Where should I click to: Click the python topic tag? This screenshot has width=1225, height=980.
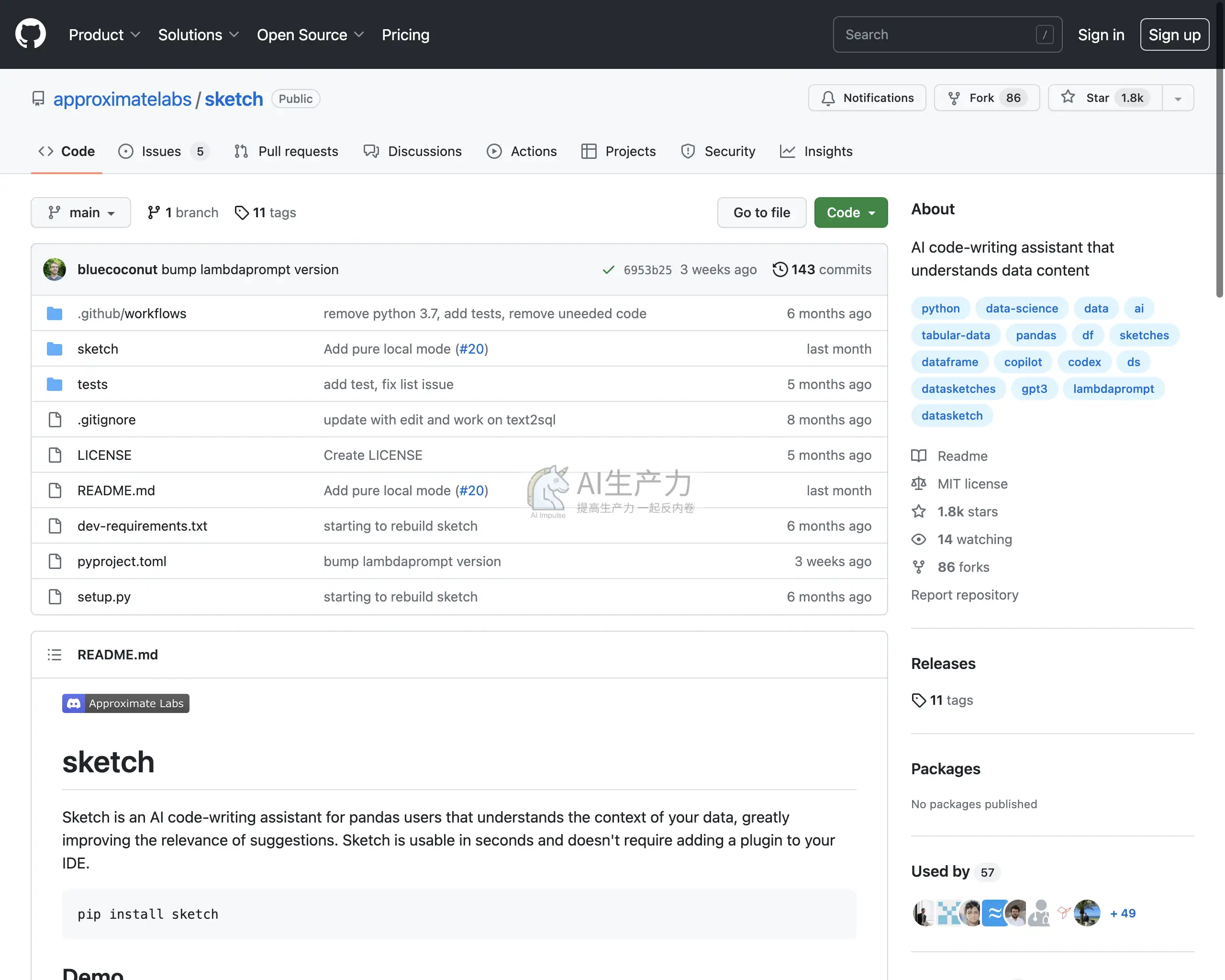[x=940, y=309]
